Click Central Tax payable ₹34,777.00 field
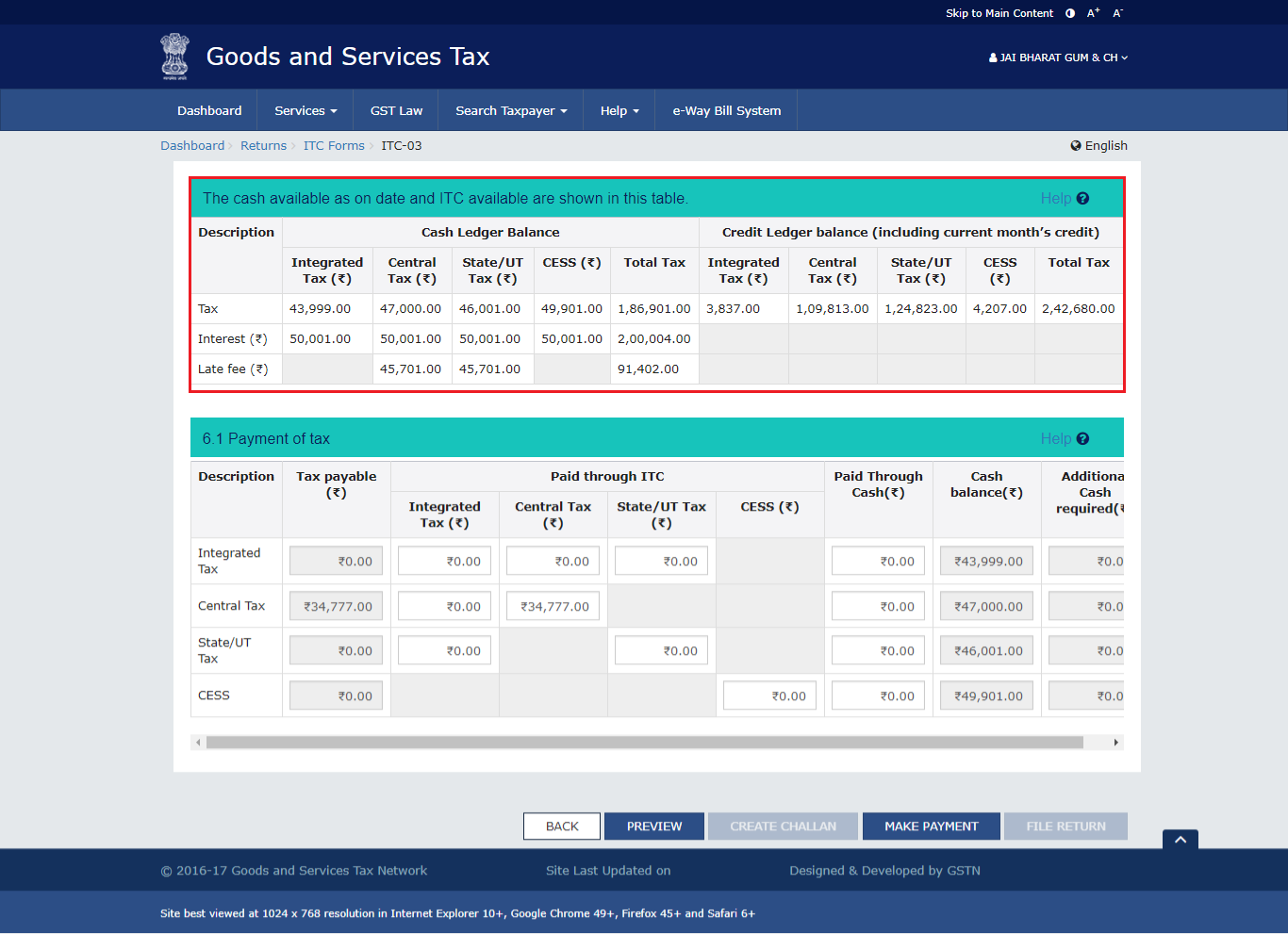This screenshot has width=1288, height=934. coord(336,607)
